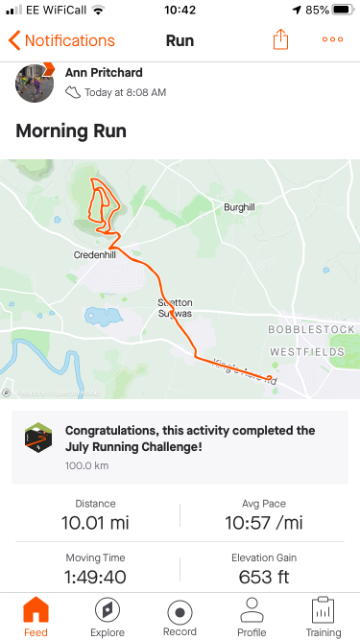Tap the July Running Challenge badge icon
This screenshot has height=640, width=360.
point(38,437)
